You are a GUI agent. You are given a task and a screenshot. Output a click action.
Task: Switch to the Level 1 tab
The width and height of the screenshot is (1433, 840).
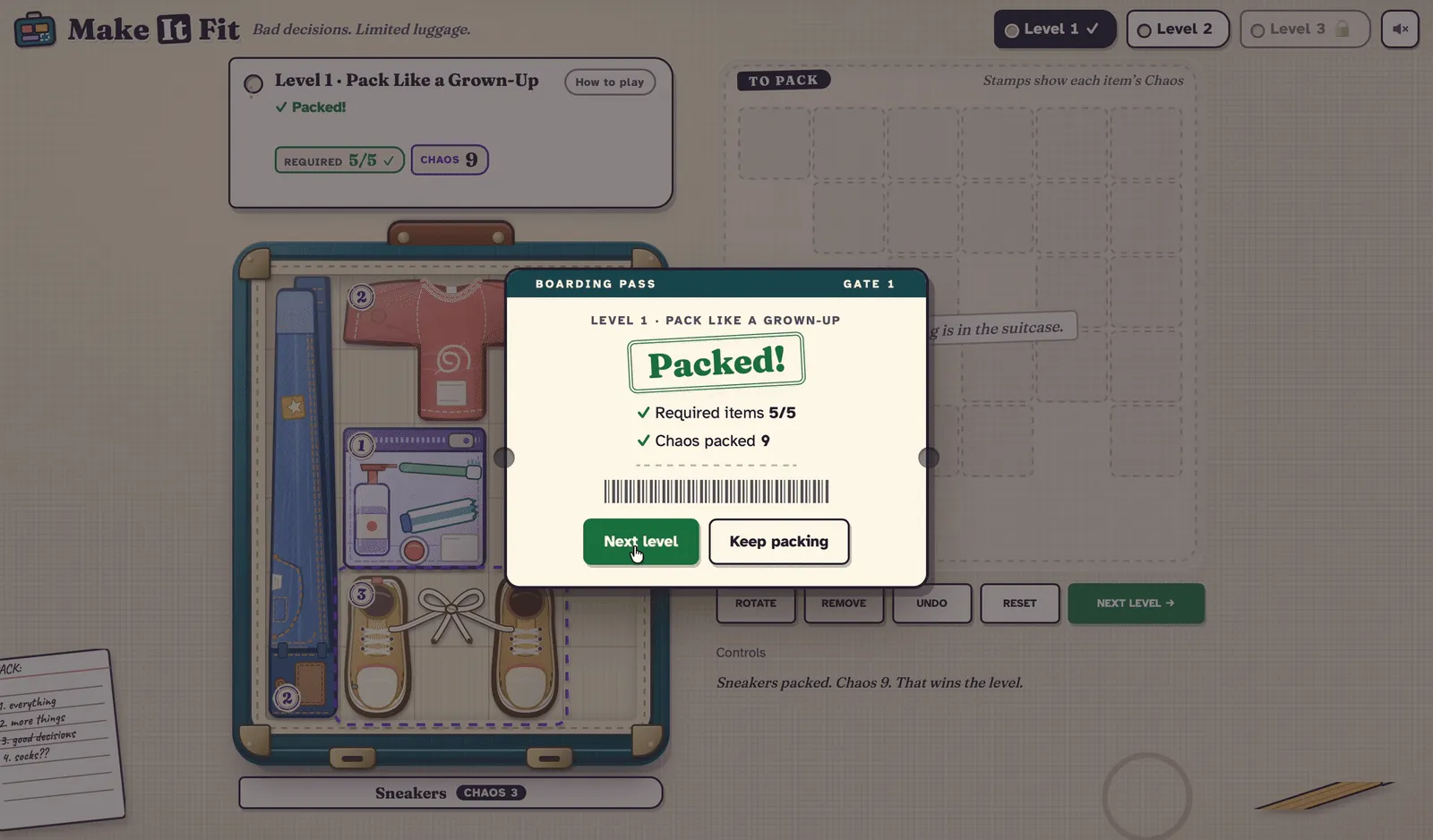point(1054,30)
